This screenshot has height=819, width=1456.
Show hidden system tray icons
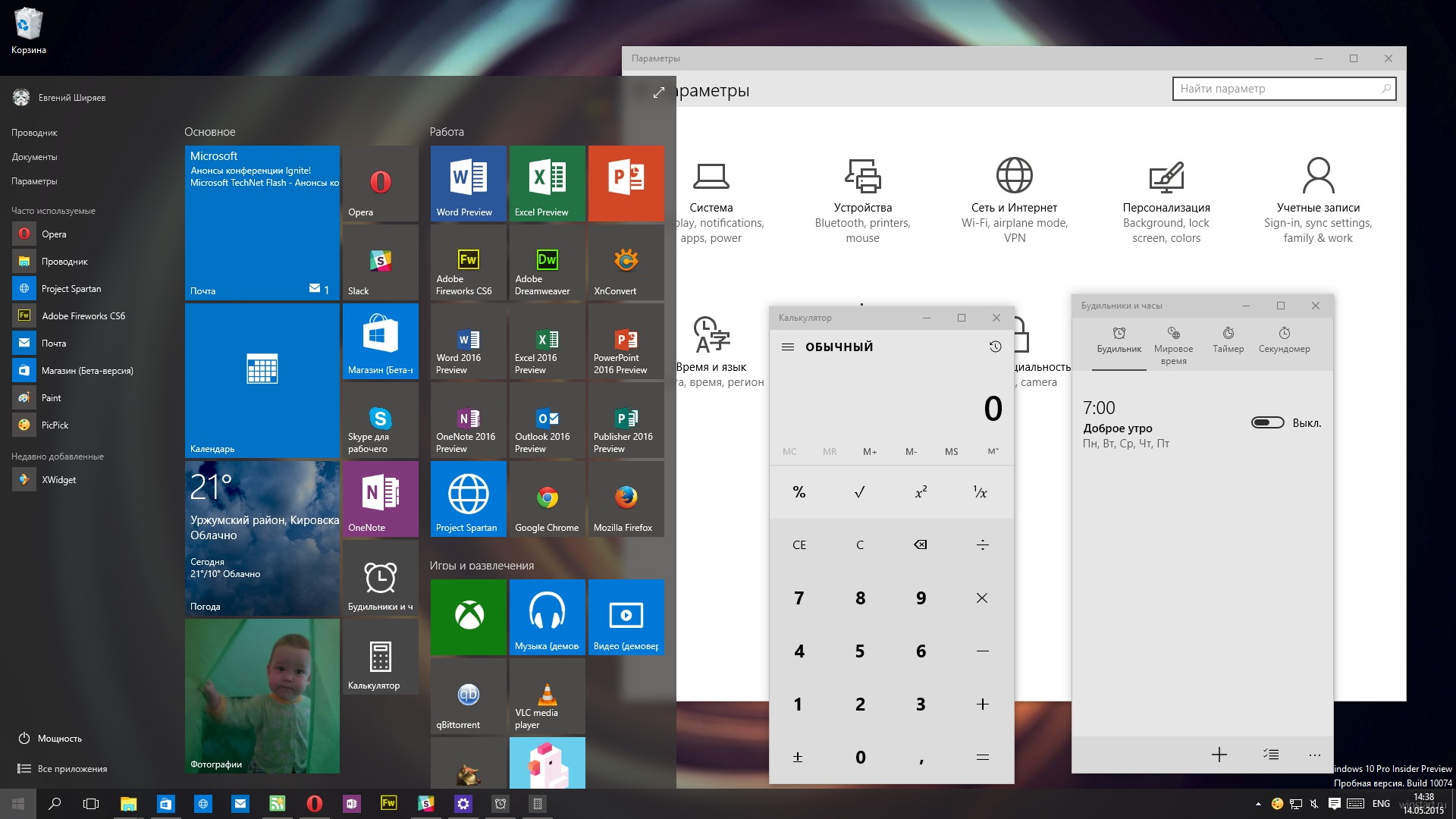pos(1258,804)
